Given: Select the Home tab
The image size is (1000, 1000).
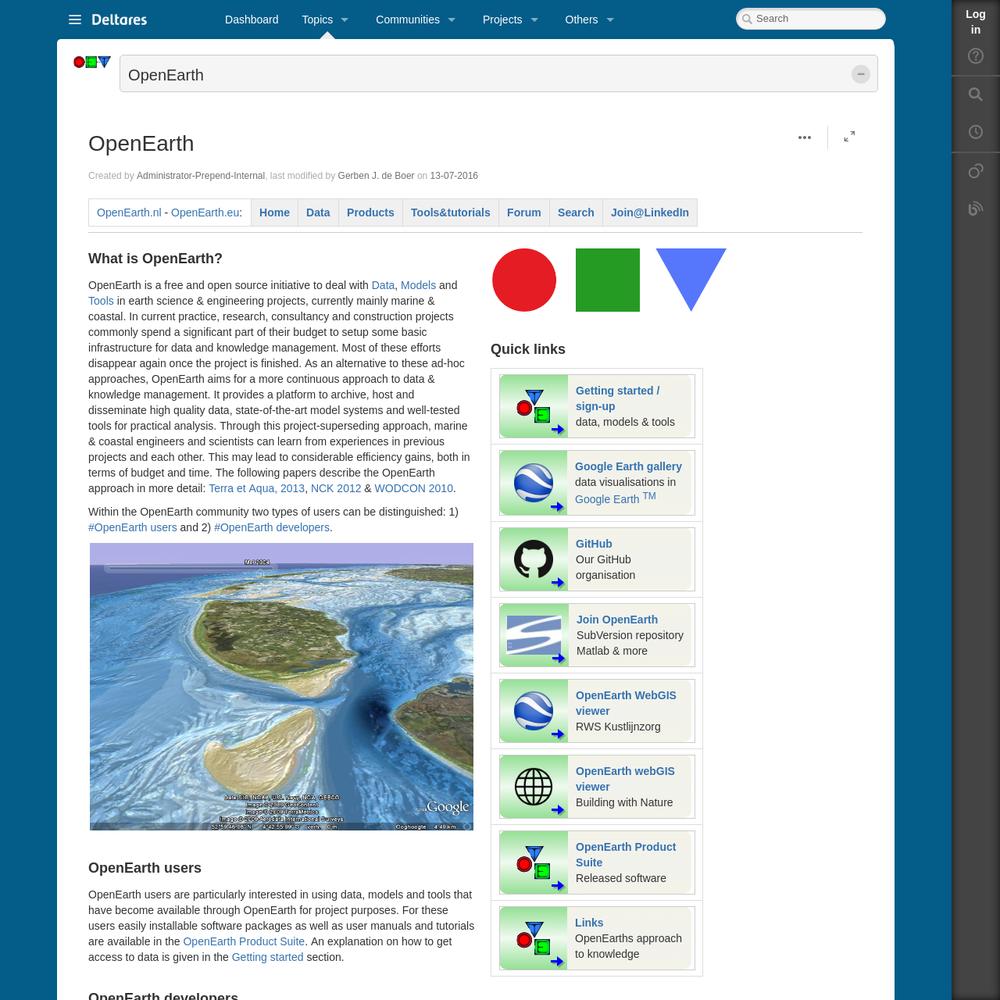Looking at the screenshot, I should pos(274,212).
